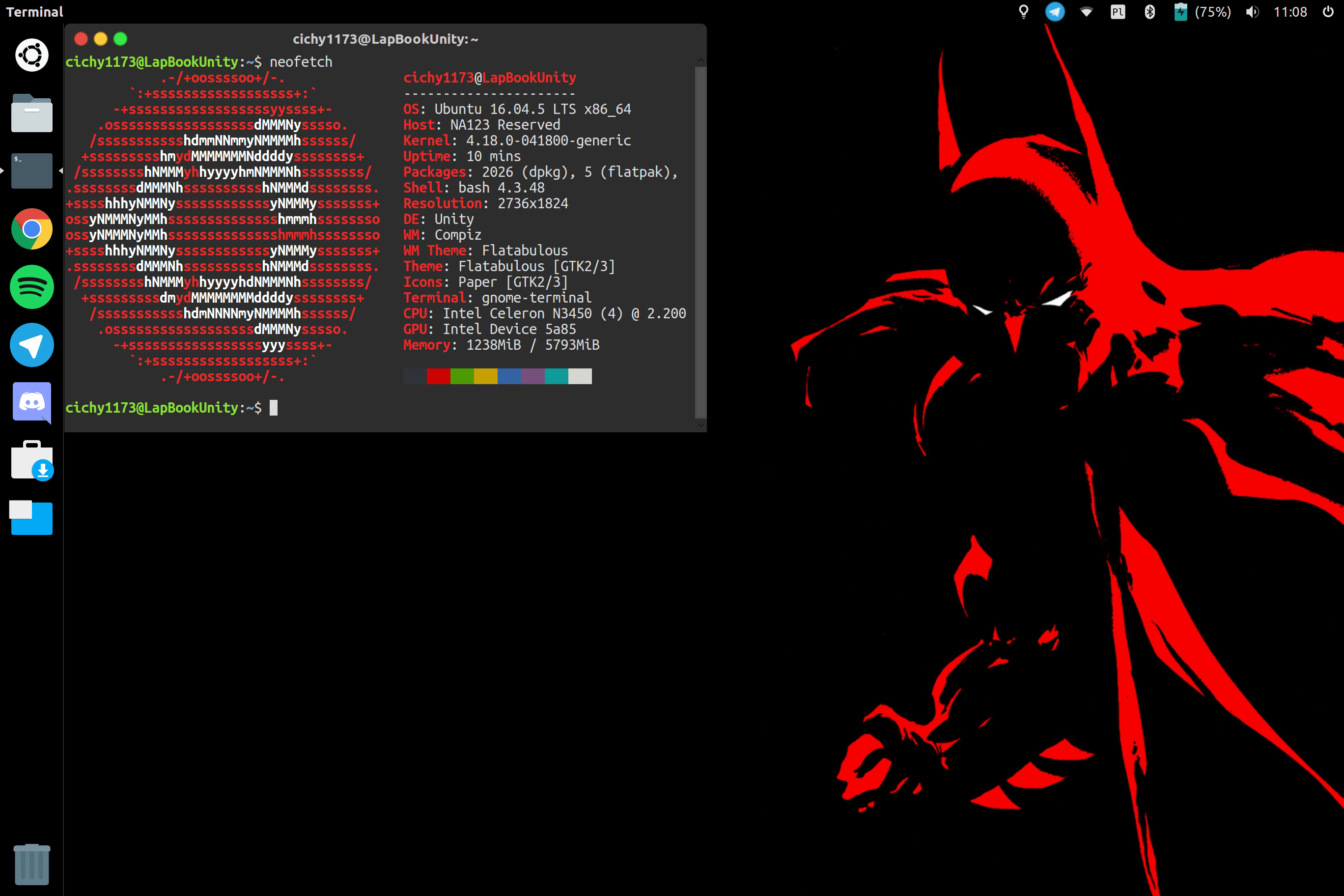Open the Trash in the launcher
The height and width of the screenshot is (896, 1344).
click(31, 864)
